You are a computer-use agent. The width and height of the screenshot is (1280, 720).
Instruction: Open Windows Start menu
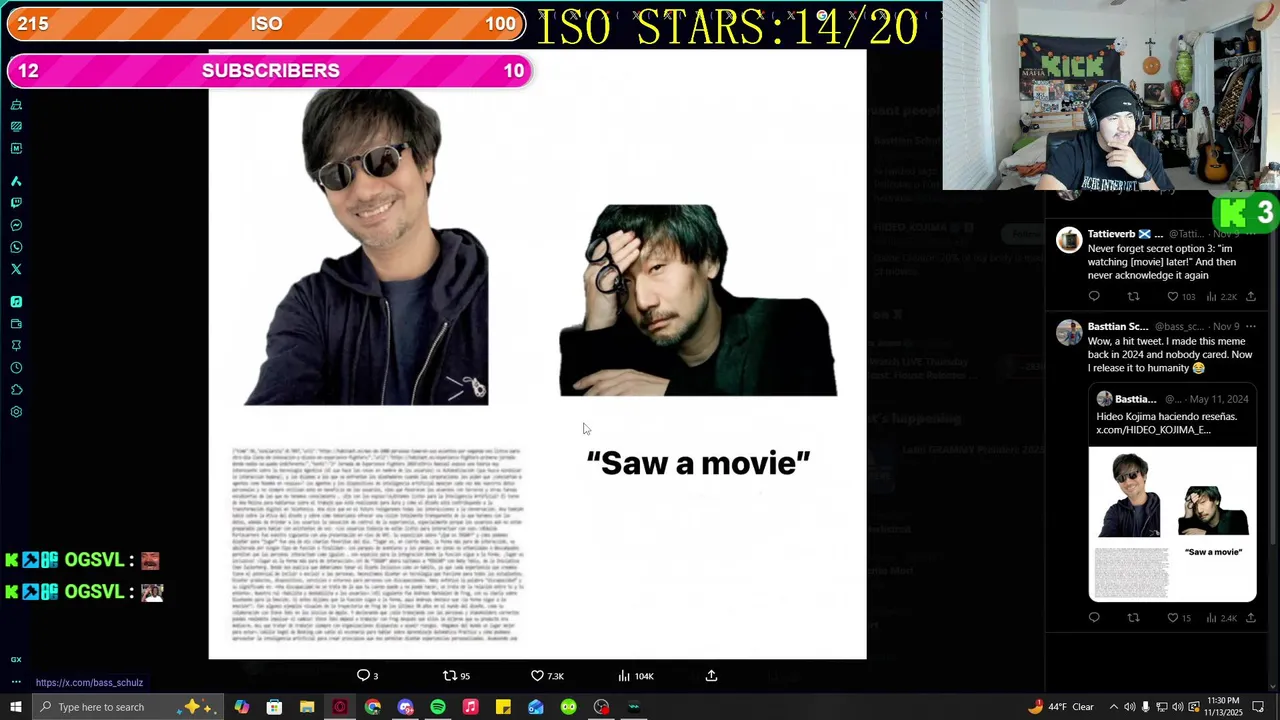point(15,707)
